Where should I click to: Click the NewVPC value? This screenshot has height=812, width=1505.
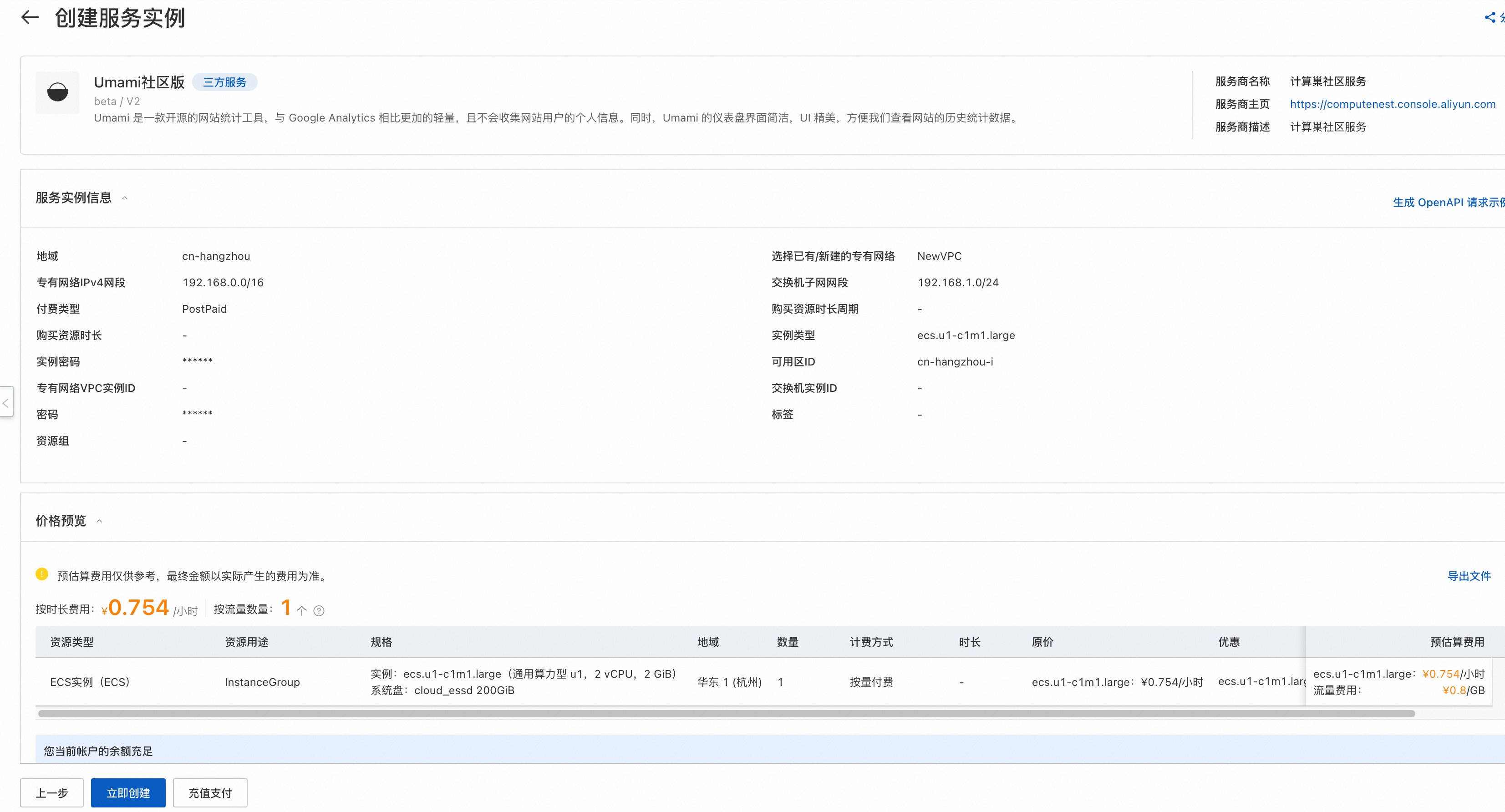coord(940,256)
